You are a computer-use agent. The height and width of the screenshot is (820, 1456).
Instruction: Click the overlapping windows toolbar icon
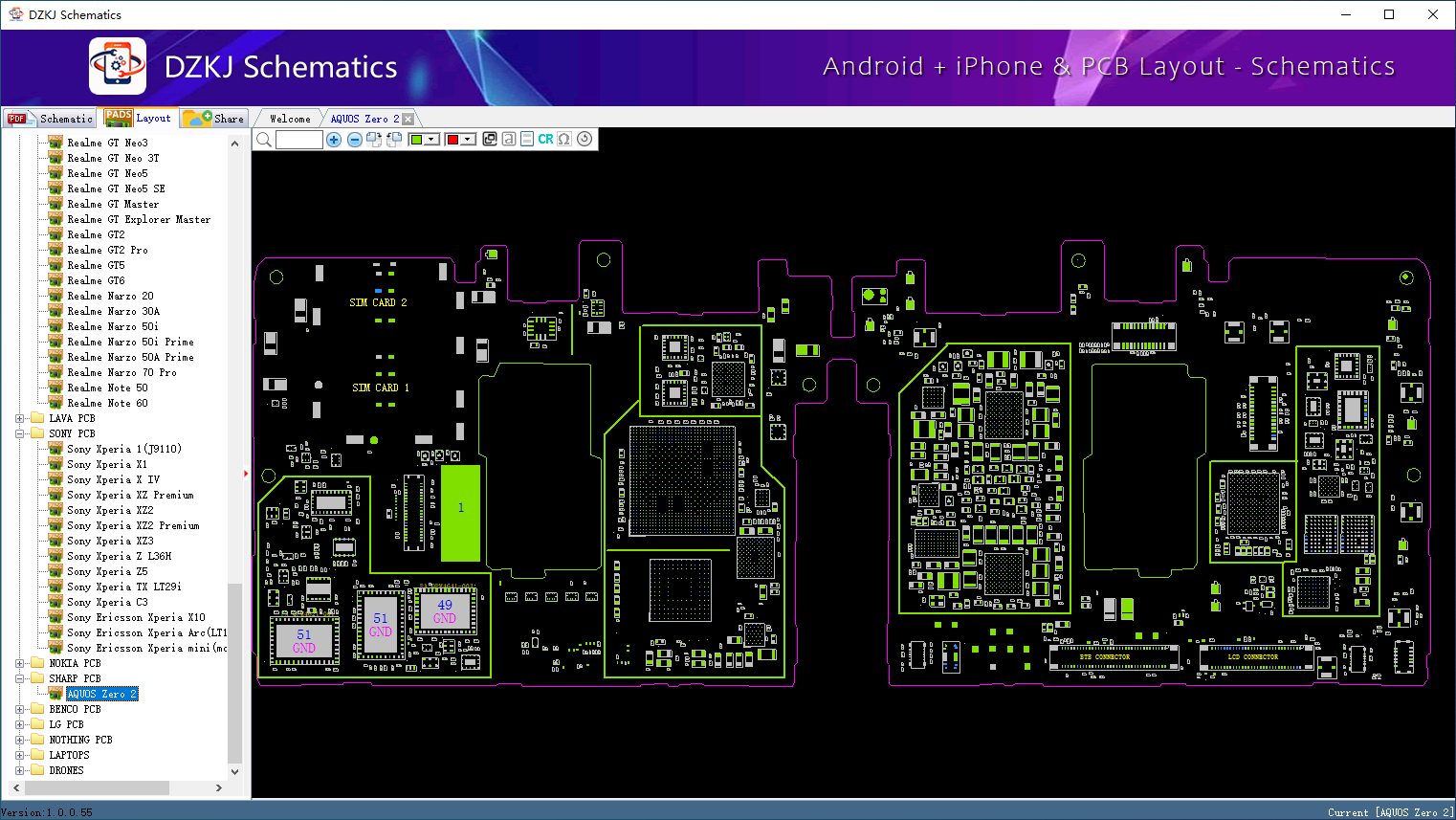[x=490, y=139]
